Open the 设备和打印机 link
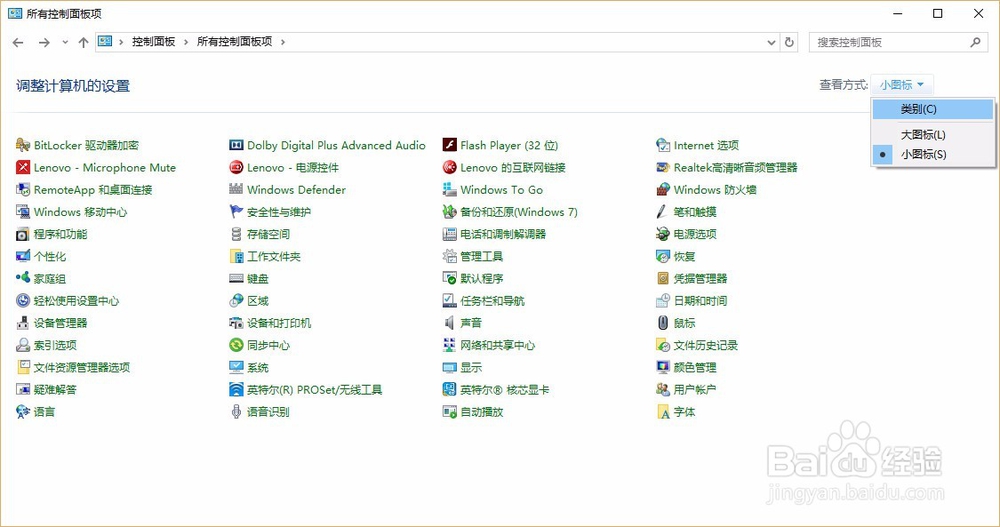1000x527 pixels. click(x=279, y=323)
